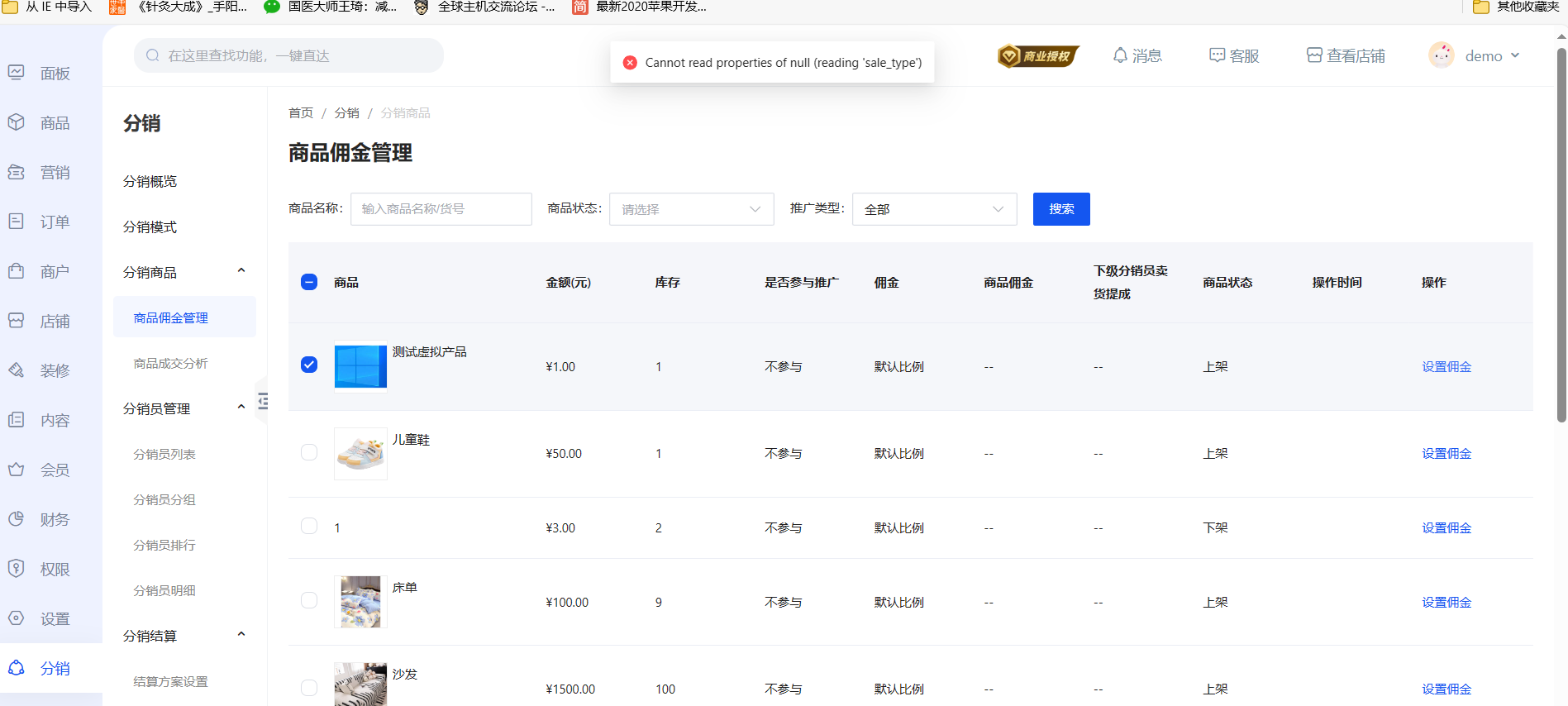Open the 商户 merchant sidebar icon
This screenshot has width=1568, height=706.
pos(17,271)
